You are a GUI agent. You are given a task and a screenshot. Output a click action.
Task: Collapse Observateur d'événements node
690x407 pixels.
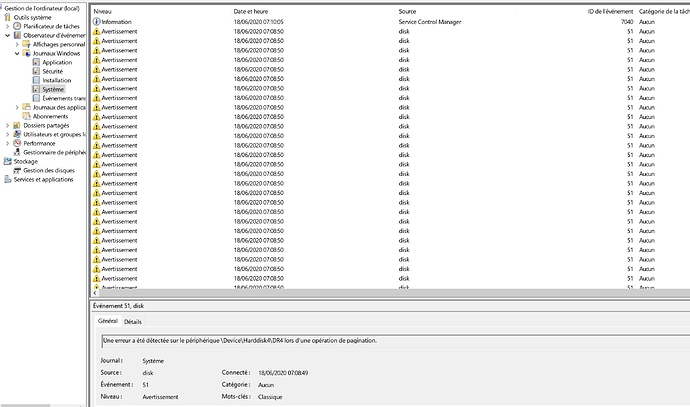[x=7, y=35]
